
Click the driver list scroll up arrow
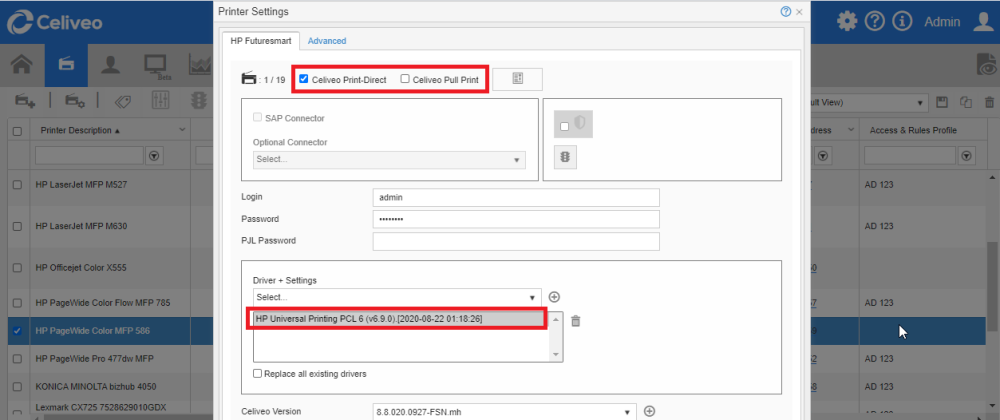[x=555, y=318]
